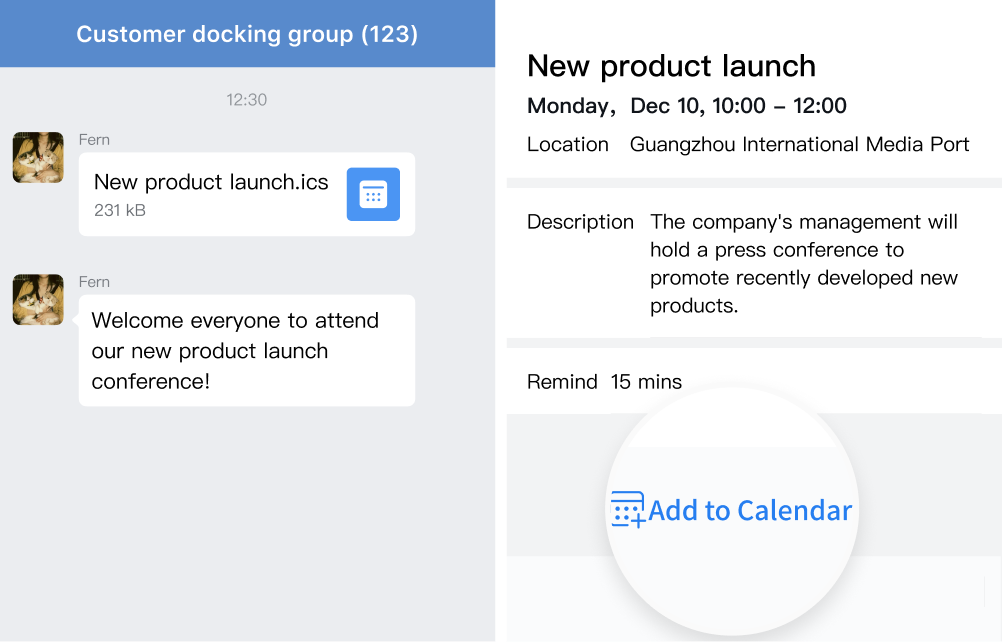Click the 12:30 timestamp in the chat
Image resolution: width=1003 pixels, height=642 pixels.
click(x=246, y=100)
